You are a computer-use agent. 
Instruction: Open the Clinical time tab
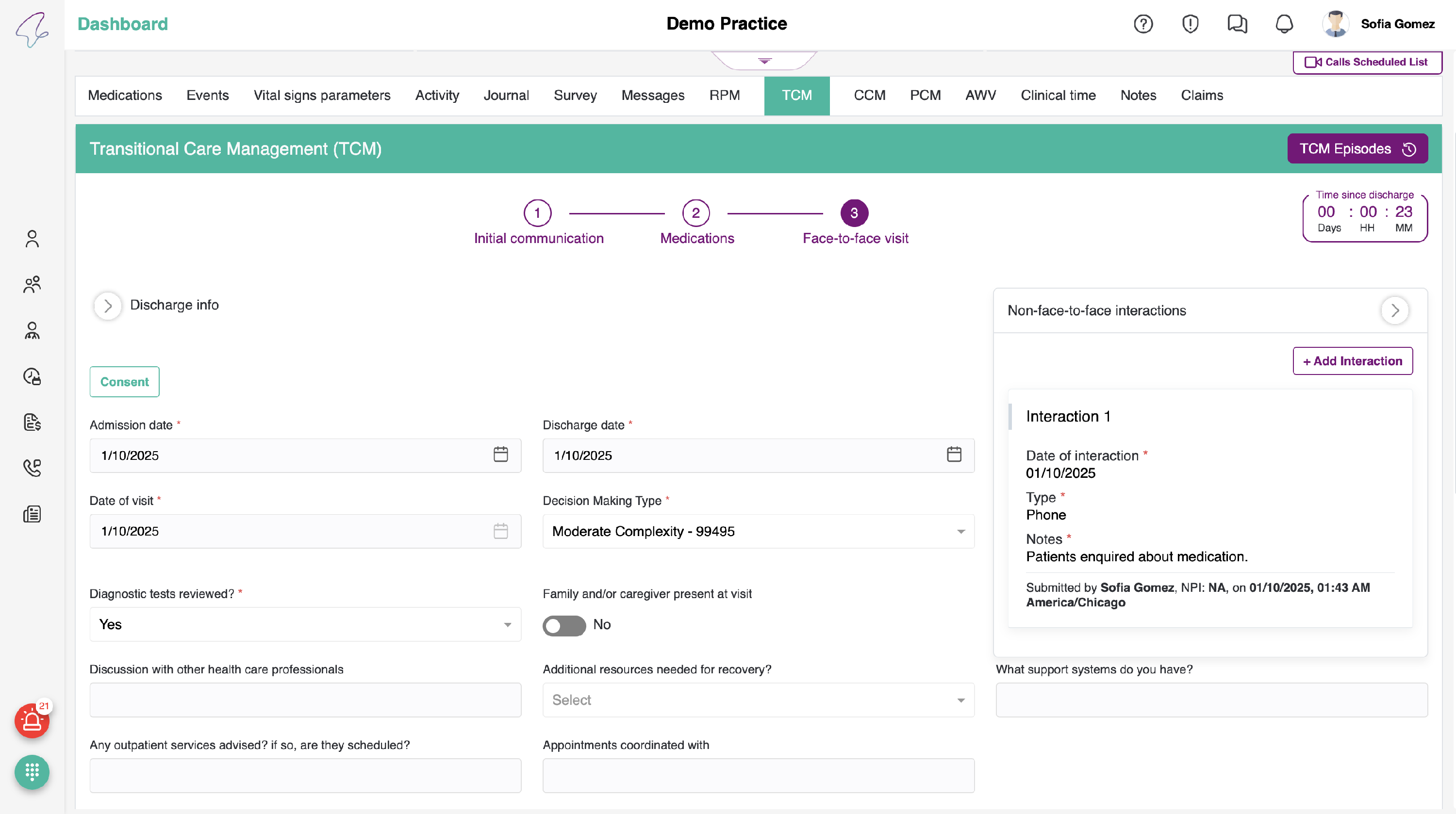tap(1058, 96)
